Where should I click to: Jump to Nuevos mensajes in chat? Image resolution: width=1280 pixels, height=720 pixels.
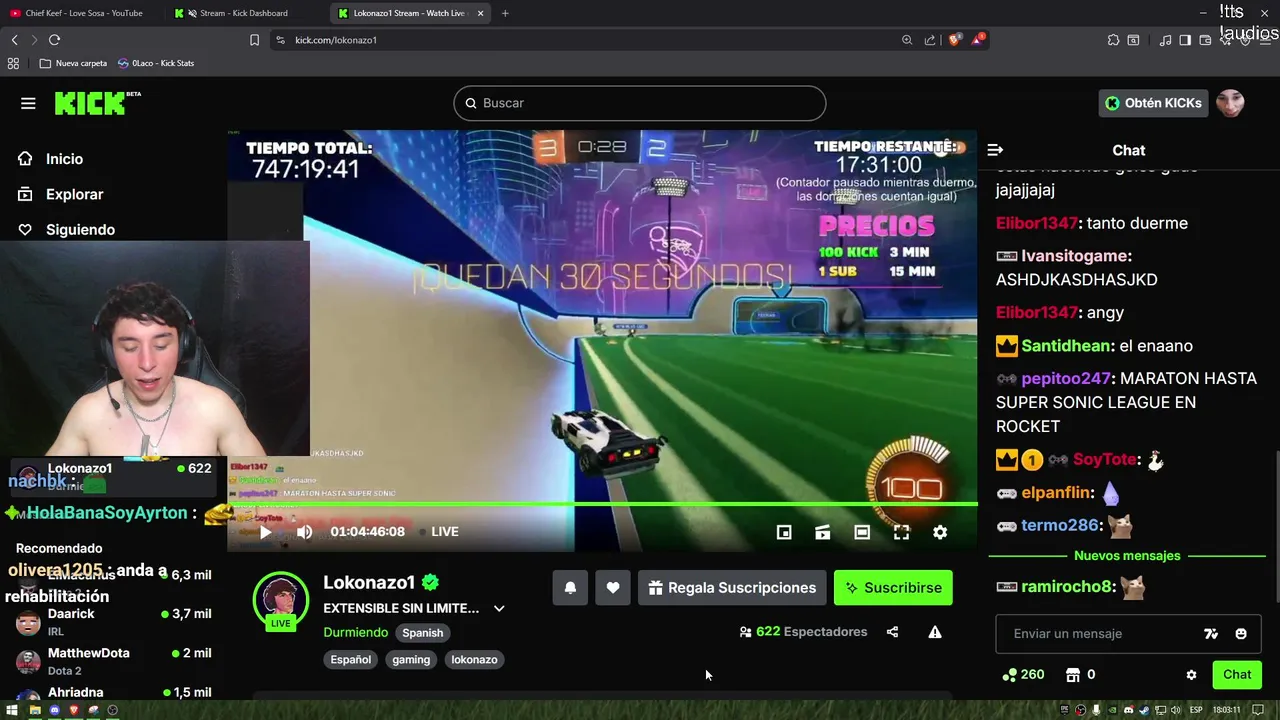click(x=1127, y=555)
